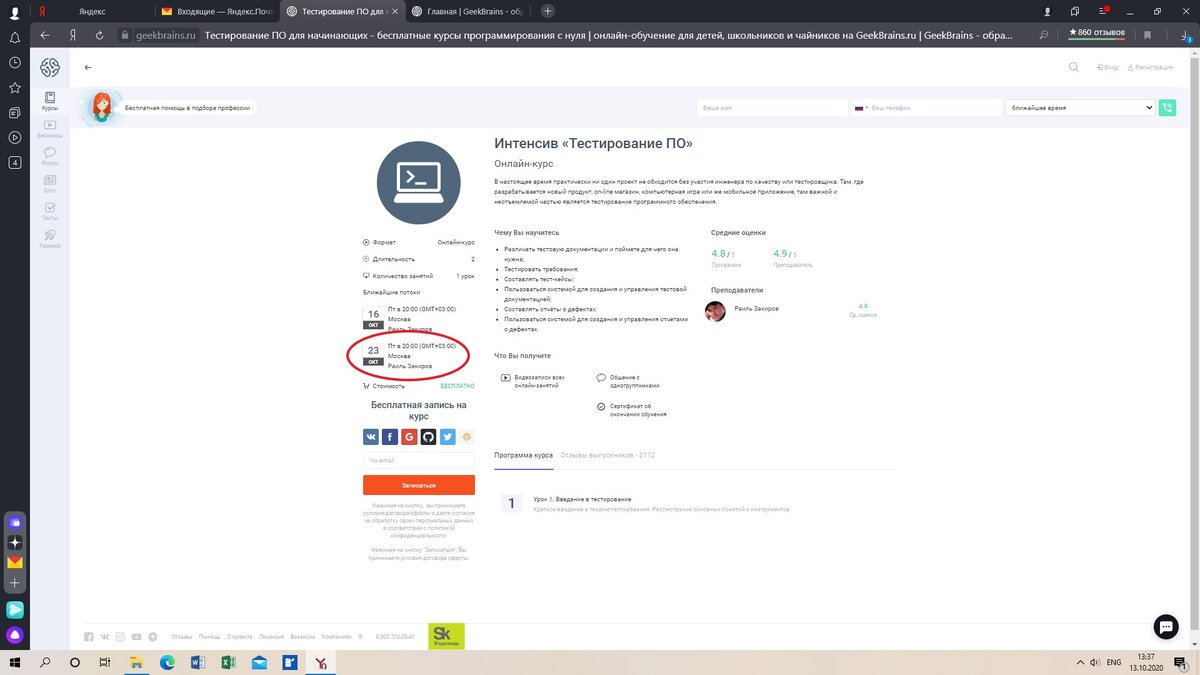The image size is (1200, 675).
Task: Reload the page with refresh button
Action: (x=99, y=34)
